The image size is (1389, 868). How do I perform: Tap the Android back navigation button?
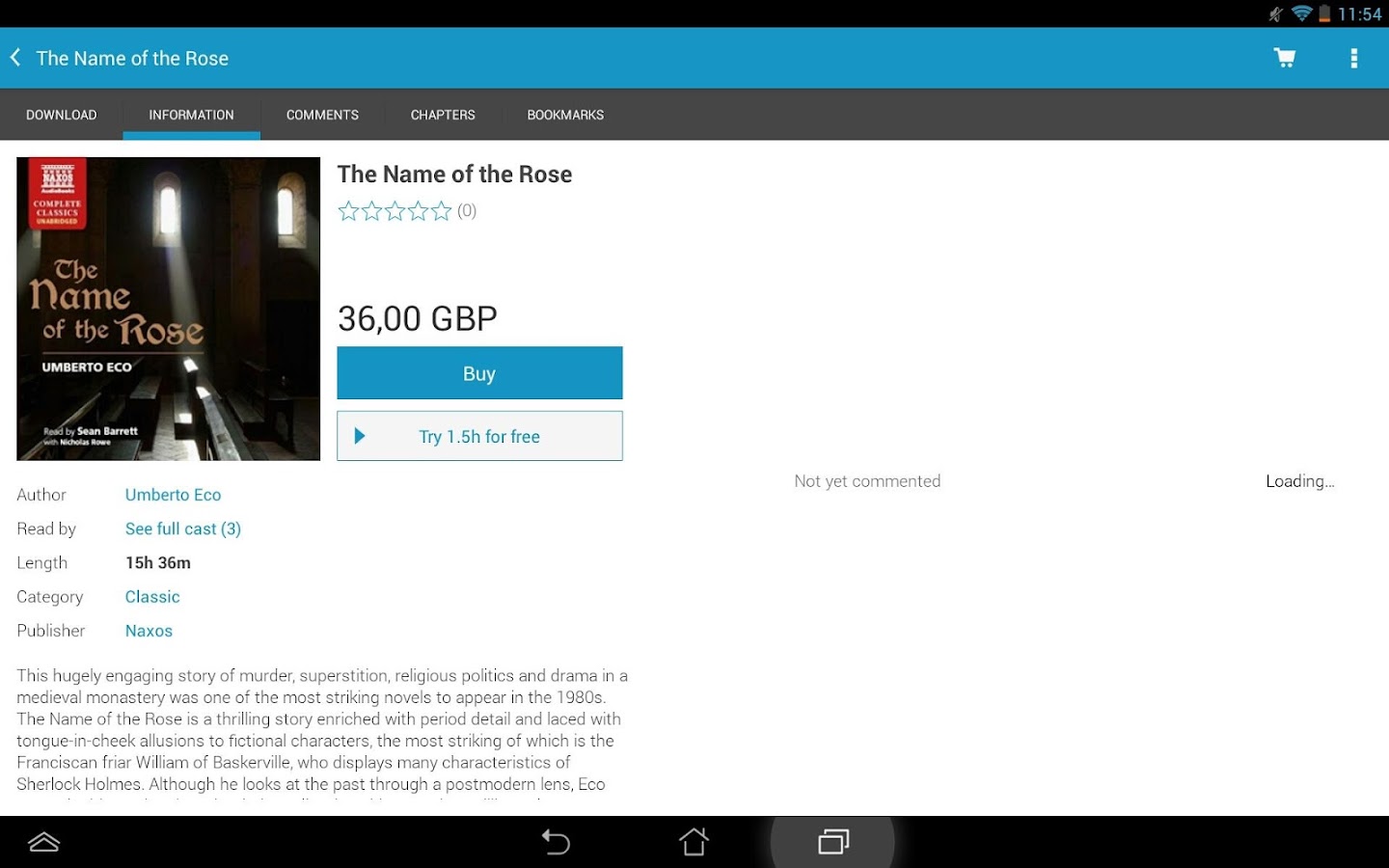(556, 842)
